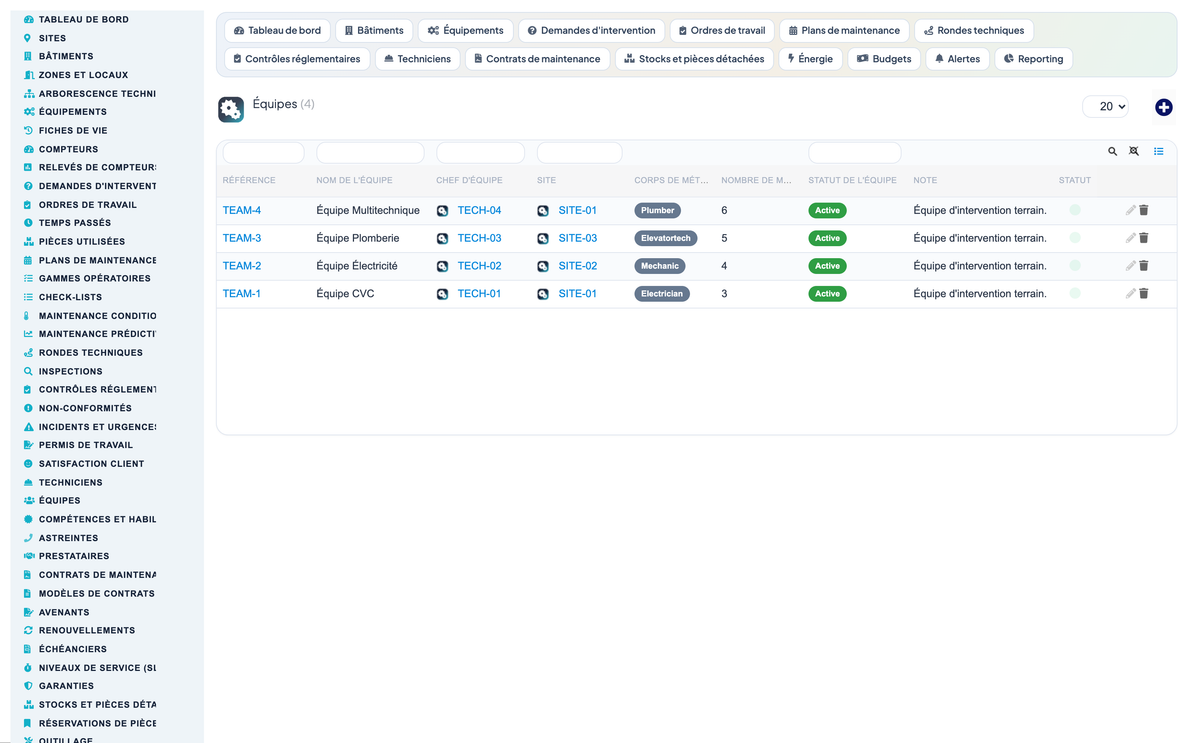The width and height of the screenshot is (1200, 743).
Task: Click the icon beside SITE-03
Action: click(x=543, y=239)
